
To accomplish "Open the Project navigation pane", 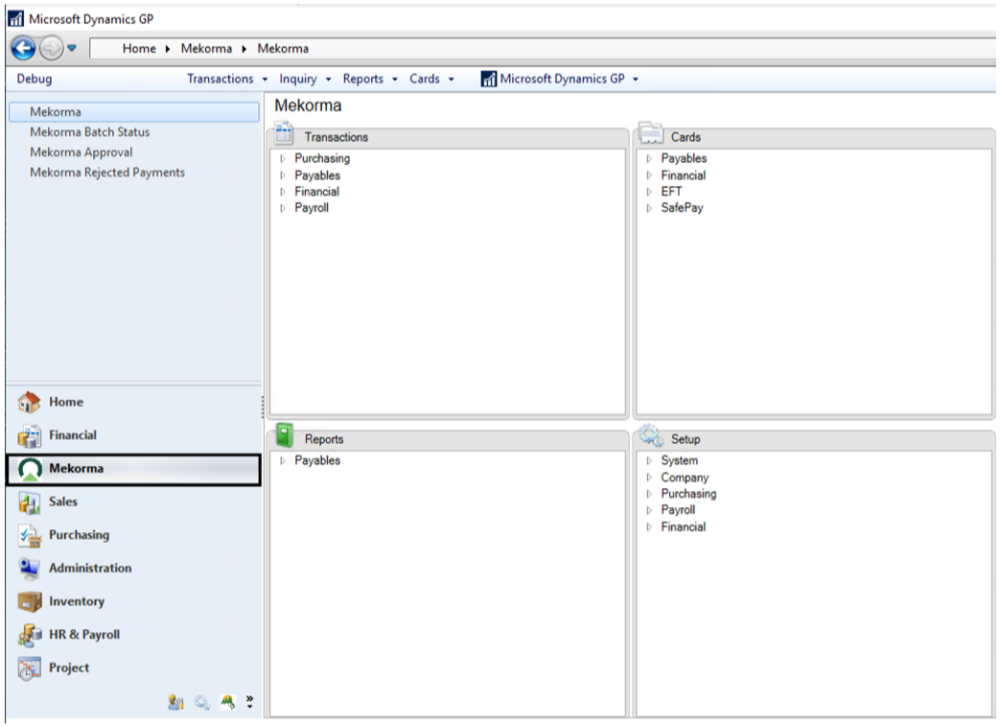I will pos(133,668).
